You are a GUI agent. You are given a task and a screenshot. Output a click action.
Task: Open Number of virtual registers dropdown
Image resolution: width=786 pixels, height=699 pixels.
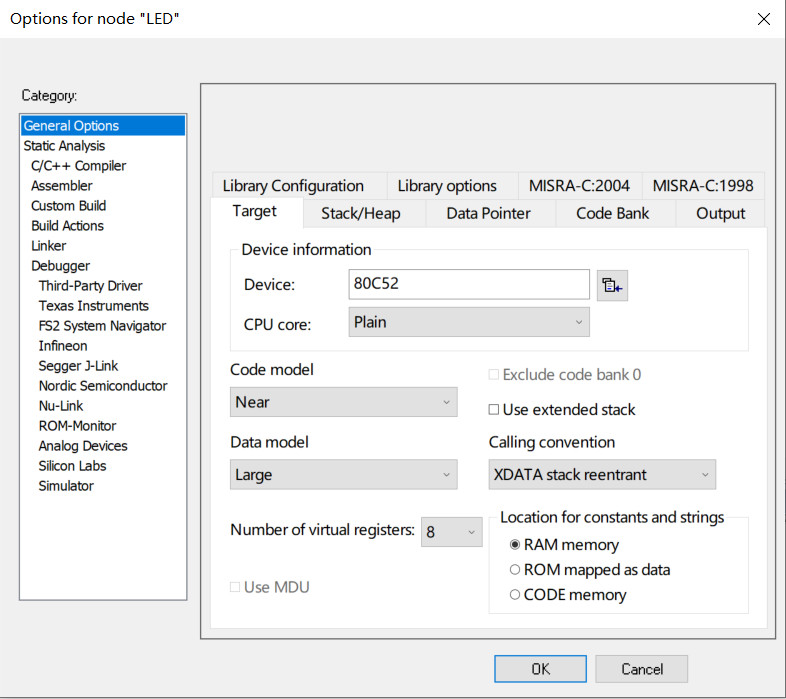pyautogui.click(x=451, y=532)
